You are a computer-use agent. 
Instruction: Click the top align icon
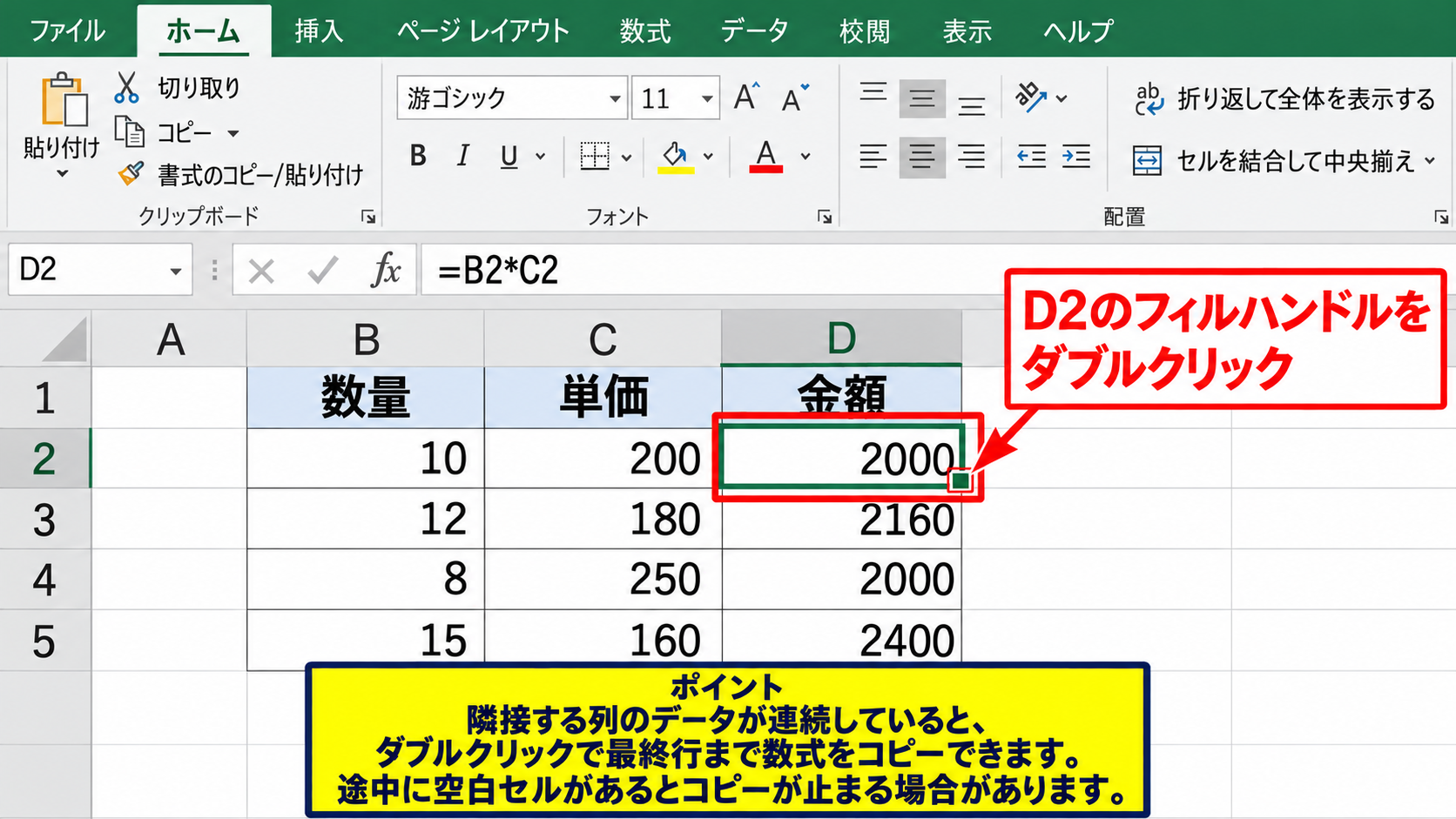pos(873,93)
